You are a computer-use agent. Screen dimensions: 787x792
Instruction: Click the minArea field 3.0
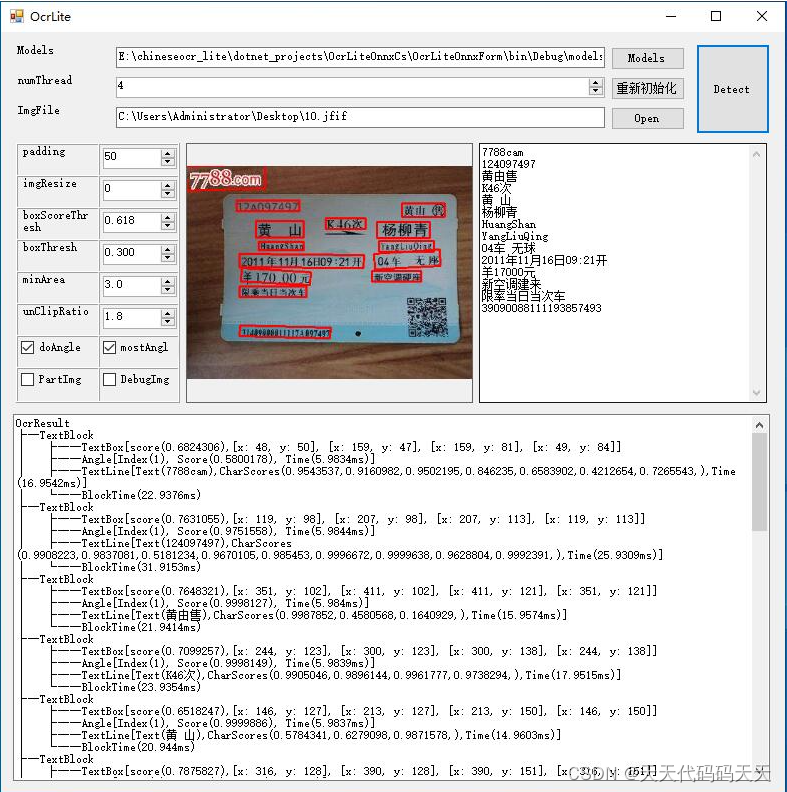point(132,285)
